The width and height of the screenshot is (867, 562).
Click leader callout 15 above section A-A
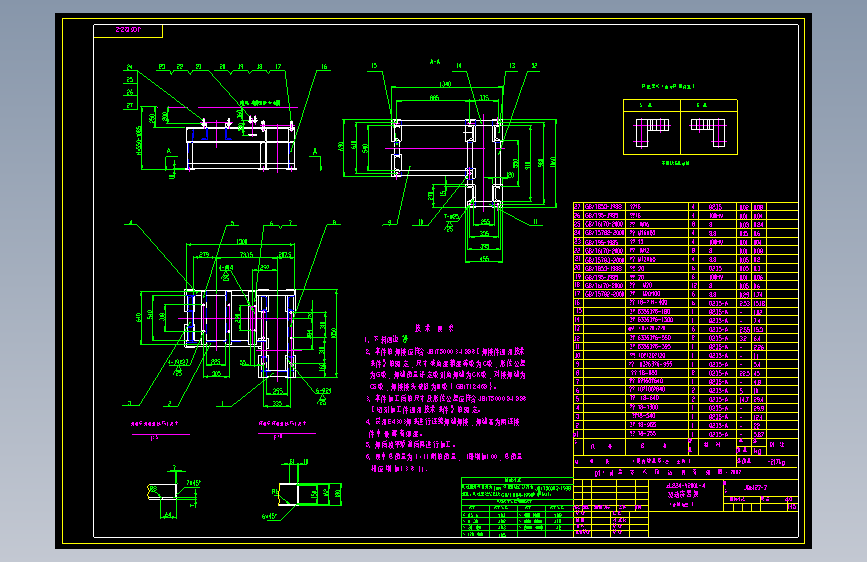(x=374, y=66)
